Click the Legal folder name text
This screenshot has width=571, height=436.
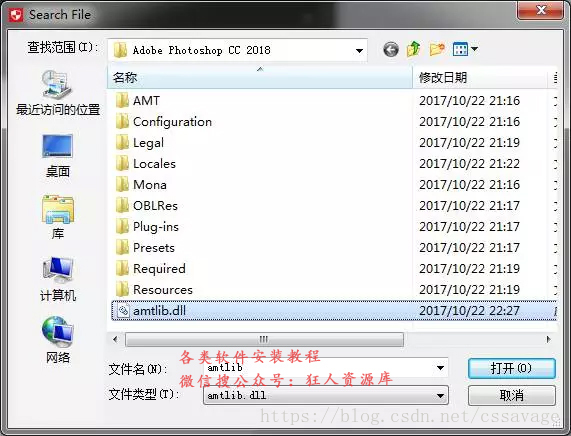tap(149, 143)
